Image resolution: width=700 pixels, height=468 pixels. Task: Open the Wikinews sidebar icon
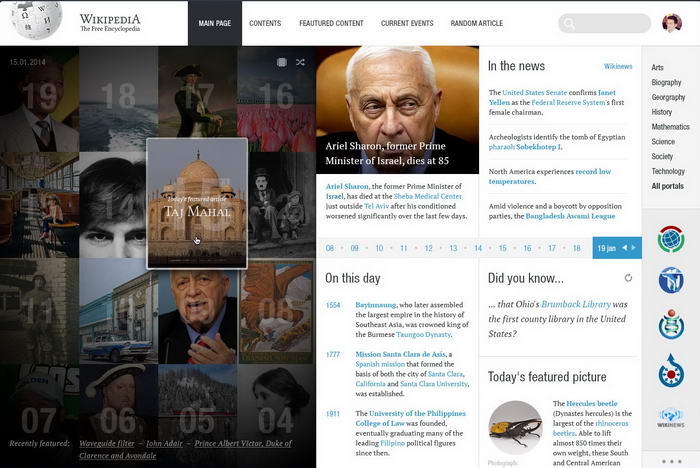click(671, 418)
